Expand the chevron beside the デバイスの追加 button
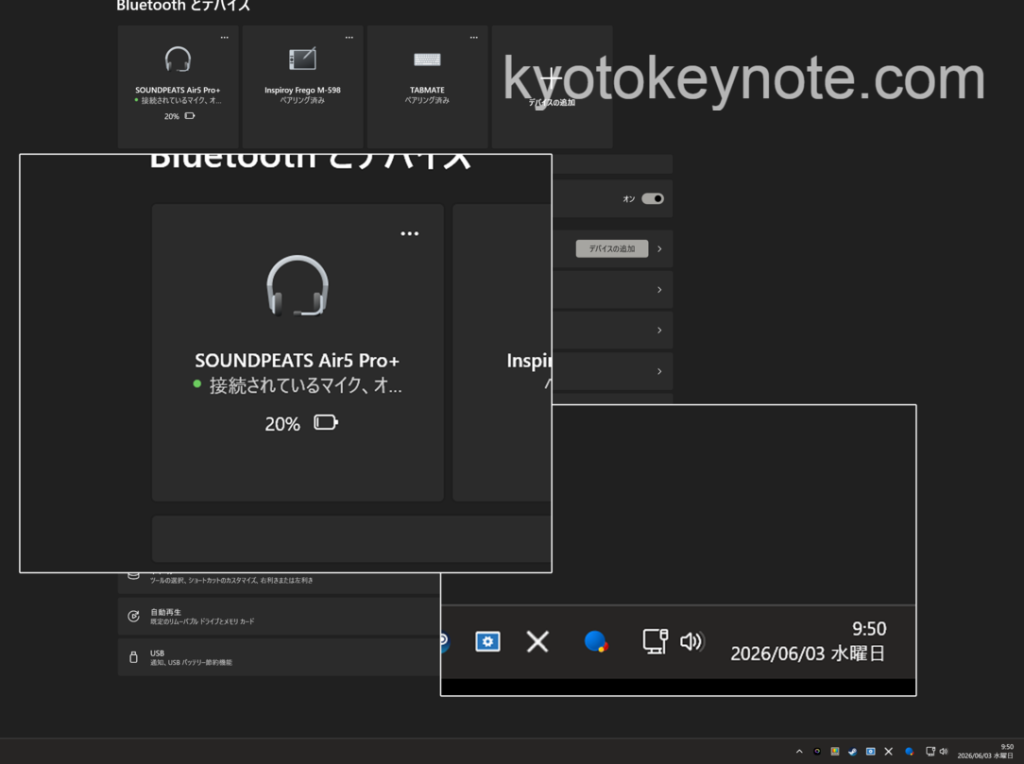1024x764 pixels. pos(660,249)
